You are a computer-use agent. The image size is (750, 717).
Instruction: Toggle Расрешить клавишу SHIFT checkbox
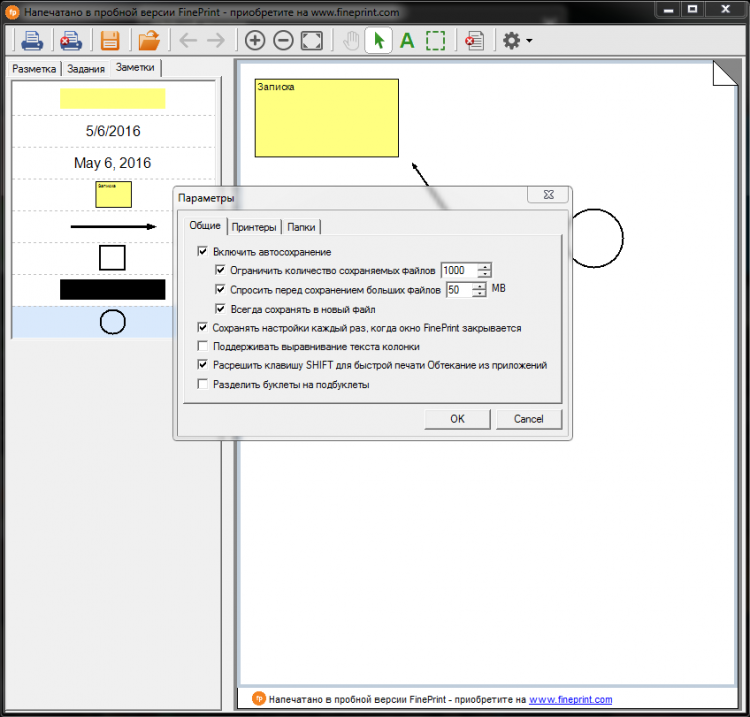[202, 365]
